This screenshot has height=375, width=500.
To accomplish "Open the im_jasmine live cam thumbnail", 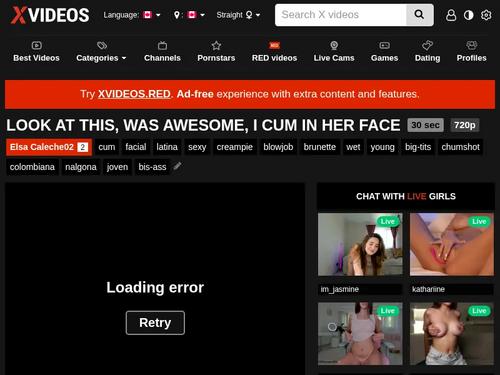I will (360, 244).
